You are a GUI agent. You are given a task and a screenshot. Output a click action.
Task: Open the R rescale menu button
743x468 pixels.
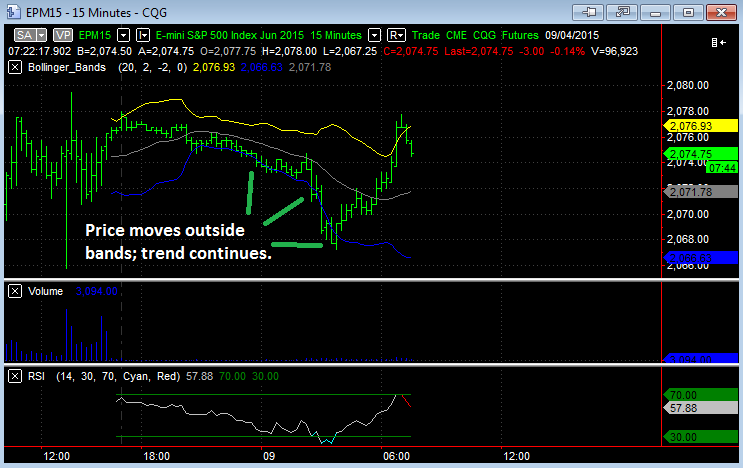click(396, 35)
